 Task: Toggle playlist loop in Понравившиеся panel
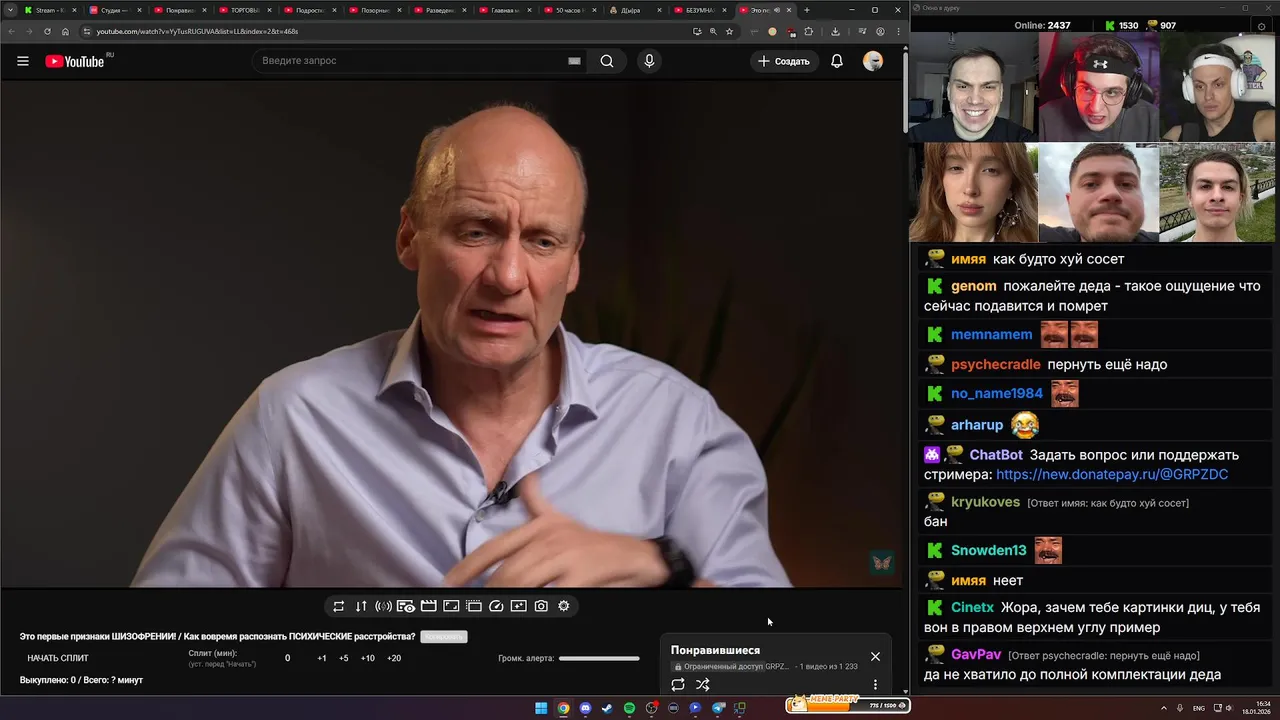(x=678, y=685)
